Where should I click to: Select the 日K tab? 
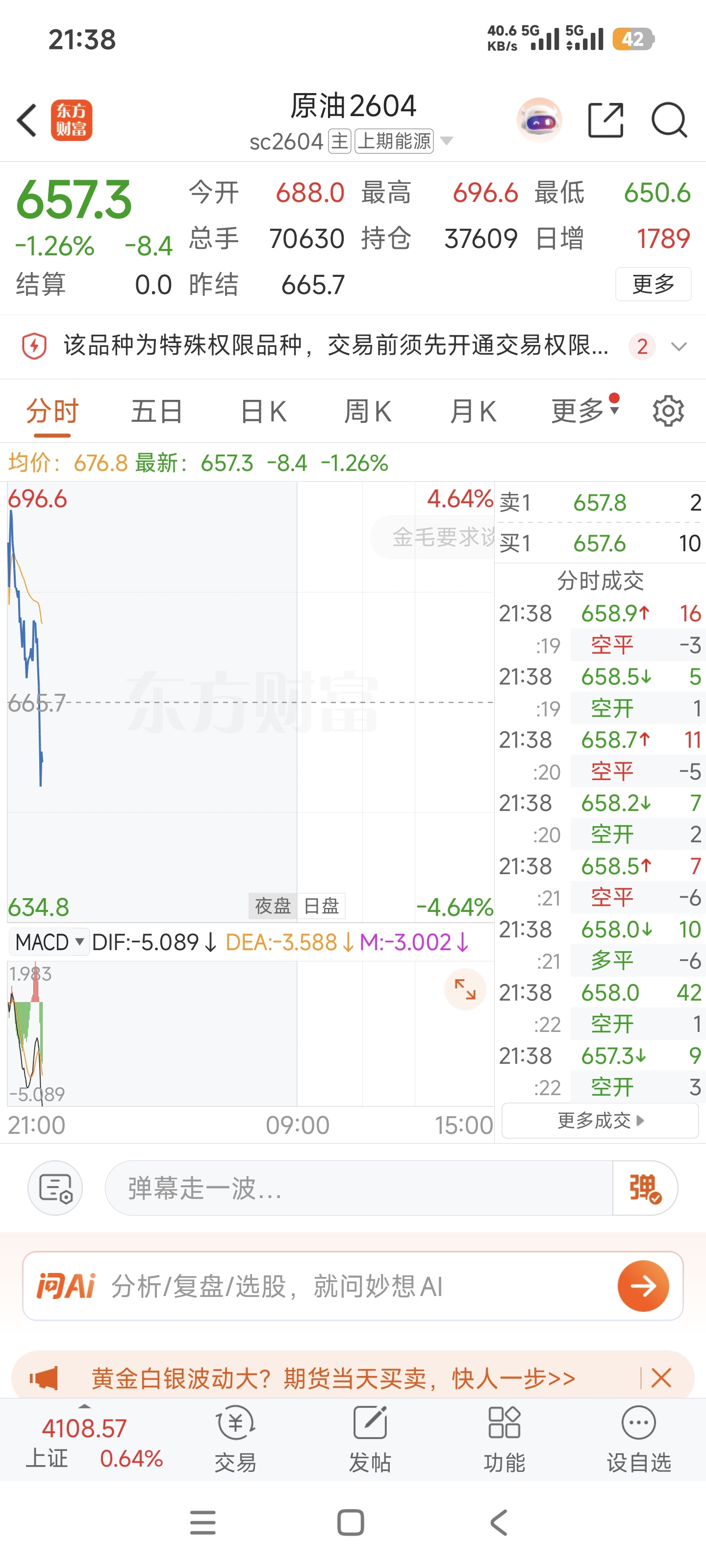click(x=263, y=412)
